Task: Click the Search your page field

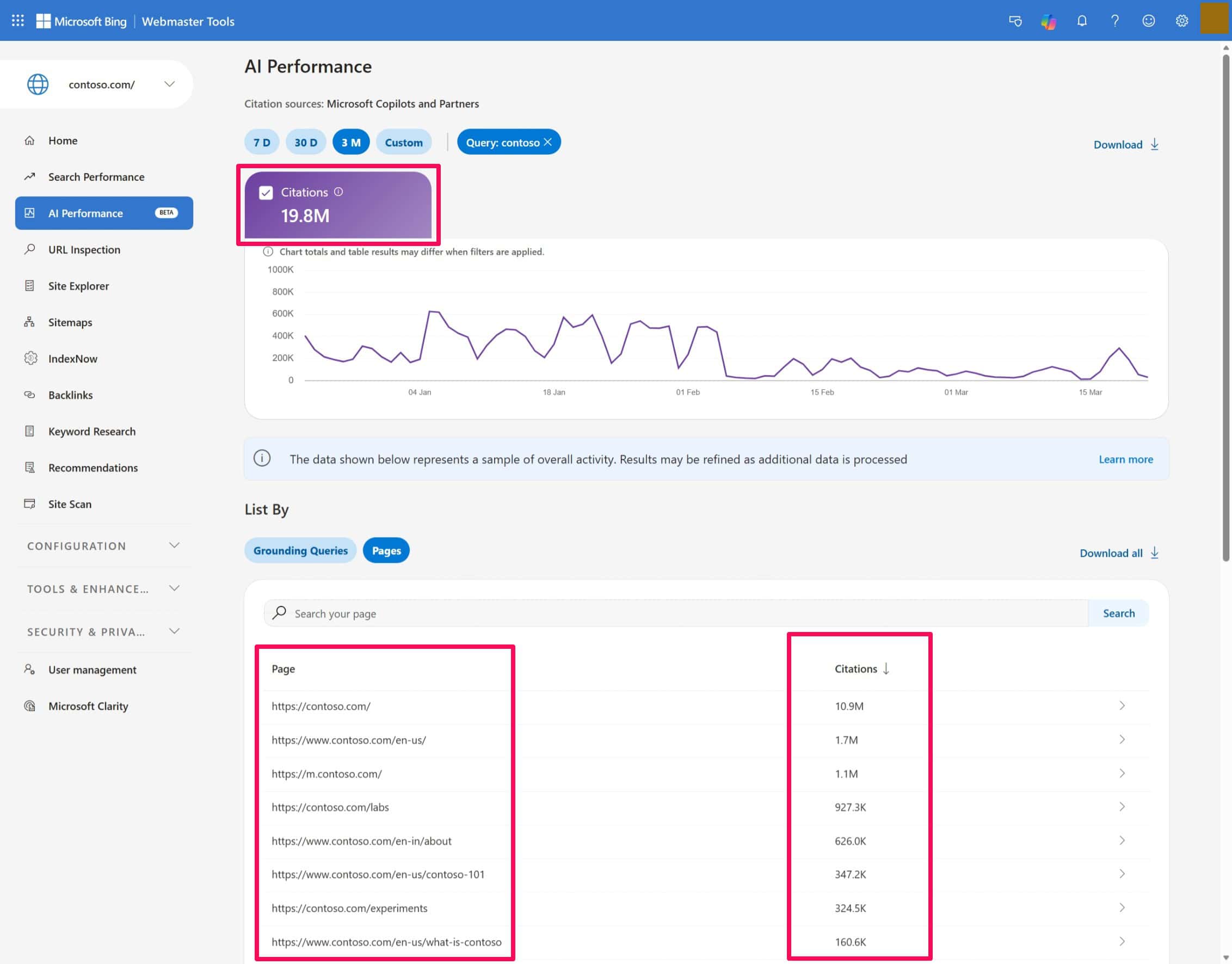Action: pyautogui.click(x=676, y=613)
